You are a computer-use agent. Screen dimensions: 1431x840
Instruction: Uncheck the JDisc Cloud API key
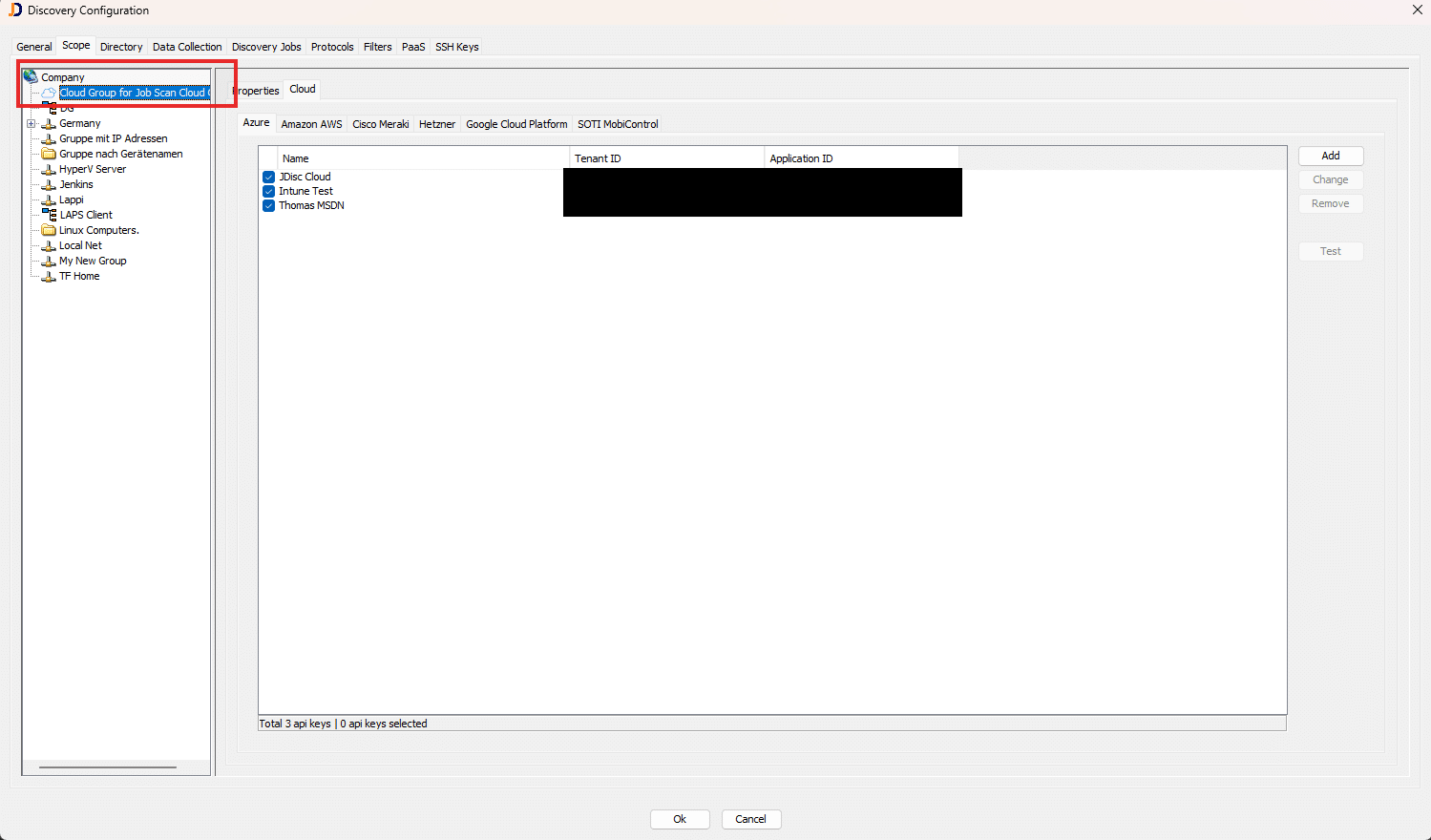(x=268, y=177)
